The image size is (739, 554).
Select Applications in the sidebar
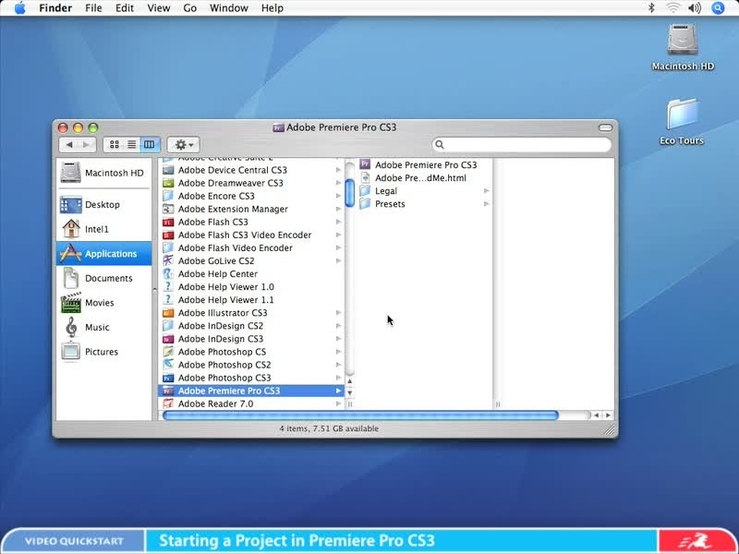pos(104,254)
